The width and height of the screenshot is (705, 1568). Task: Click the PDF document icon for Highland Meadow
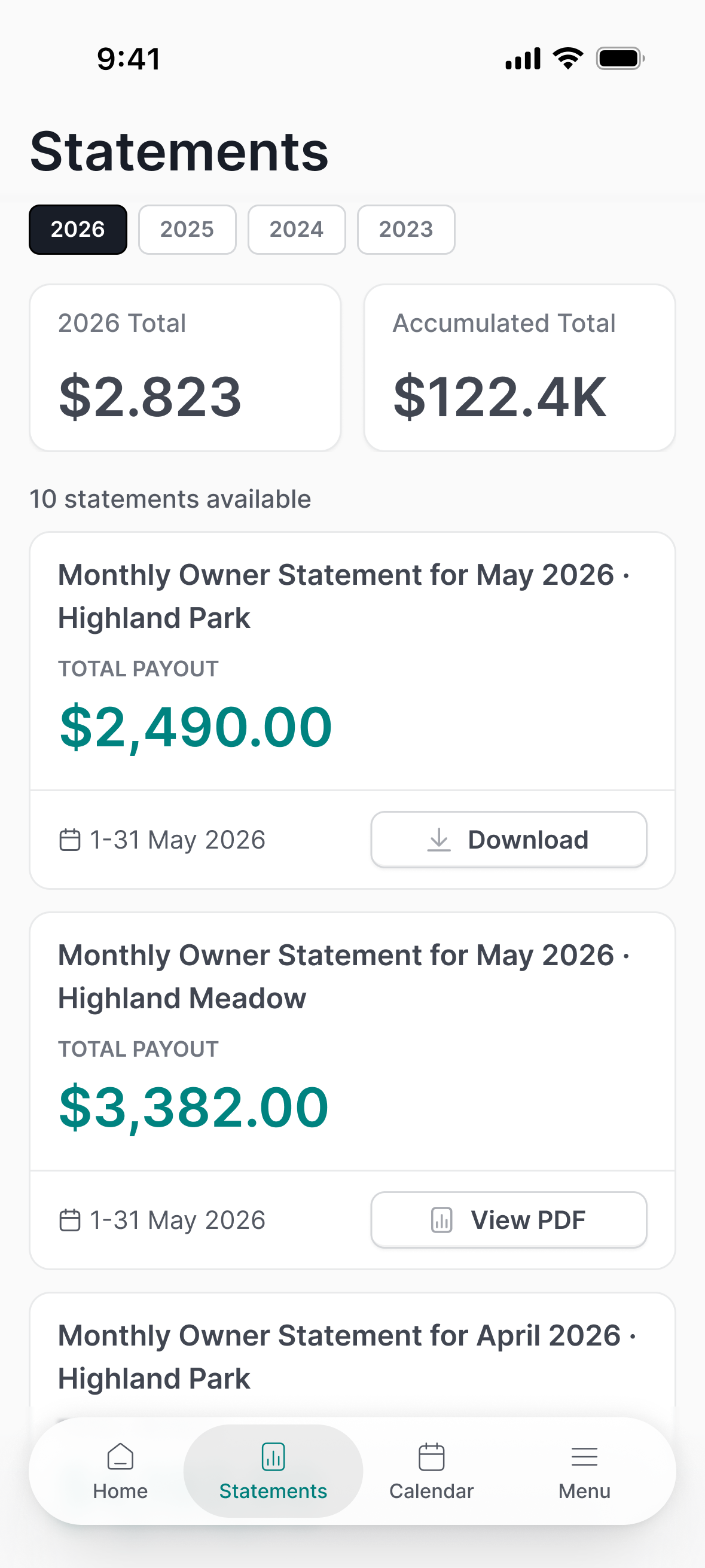pyautogui.click(x=441, y=1220)
